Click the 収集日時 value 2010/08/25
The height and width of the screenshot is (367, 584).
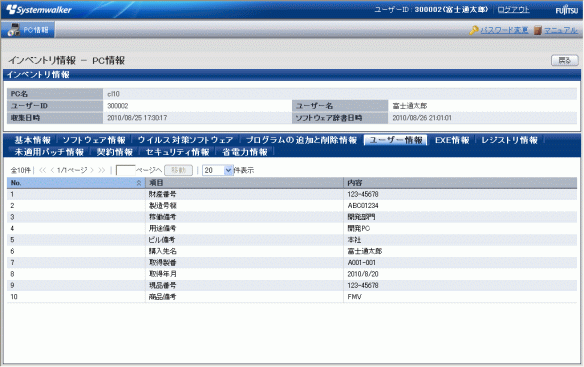click(x=137, y=118)
